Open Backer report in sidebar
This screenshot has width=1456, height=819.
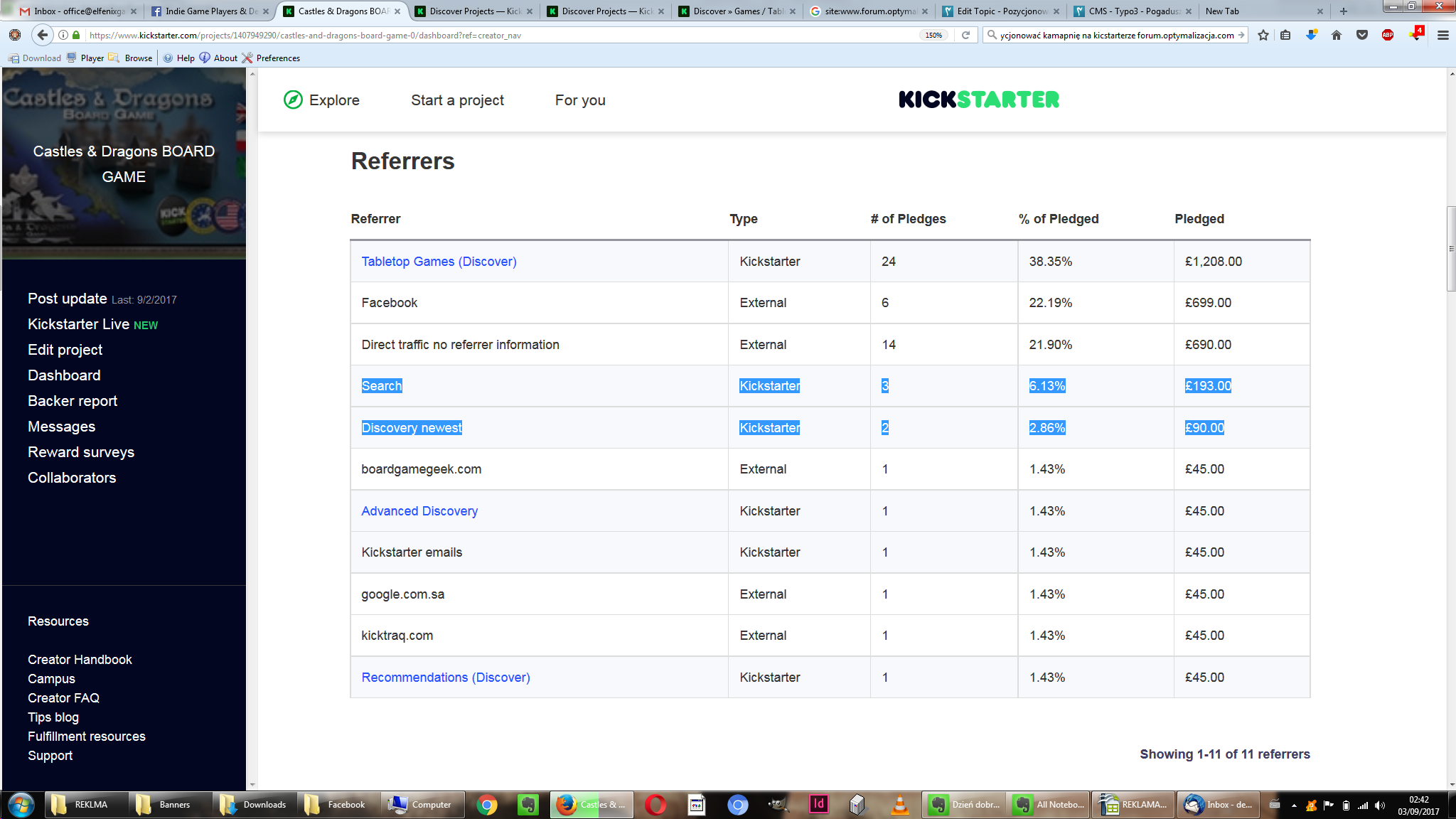coord(73,401)
